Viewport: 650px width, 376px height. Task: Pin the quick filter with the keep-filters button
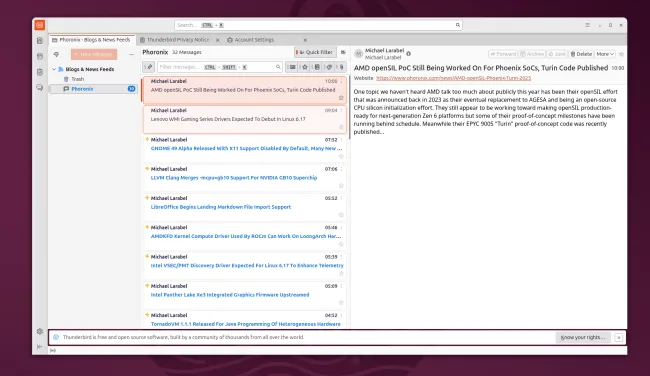(x=149, y=67)
